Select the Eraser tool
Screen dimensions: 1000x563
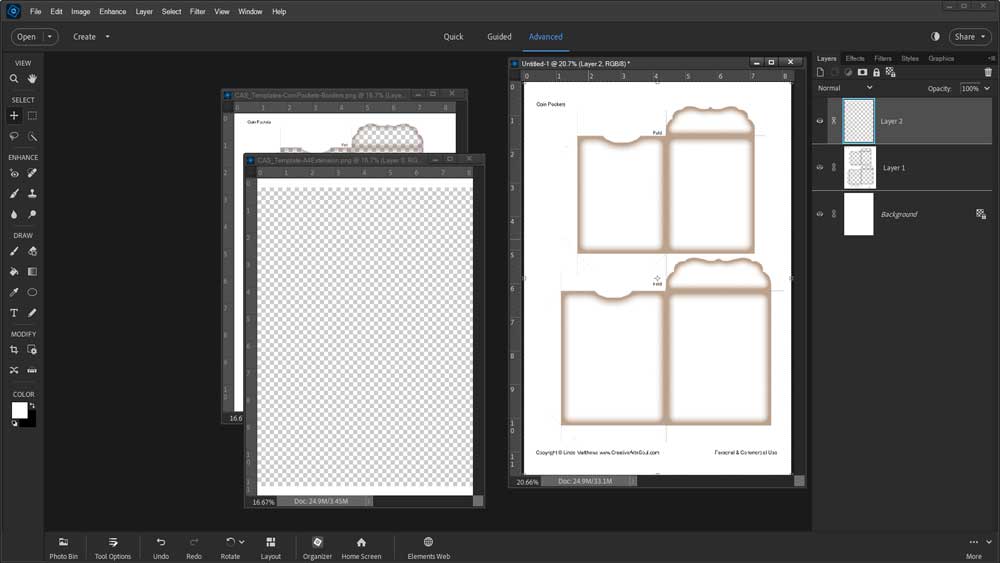[32, 251]
